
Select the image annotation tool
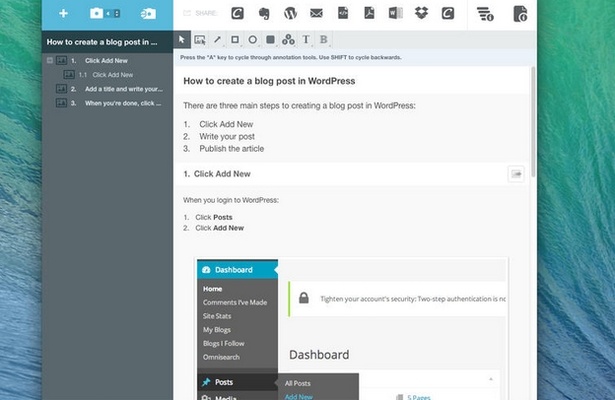click(200, 40)
